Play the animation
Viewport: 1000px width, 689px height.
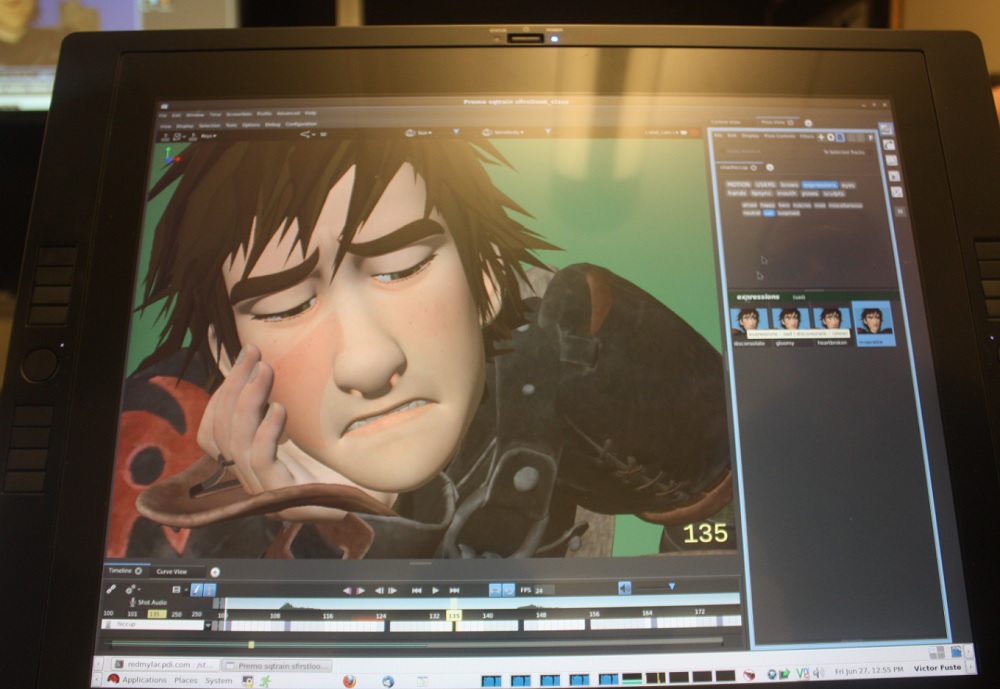tap(436, 590)
